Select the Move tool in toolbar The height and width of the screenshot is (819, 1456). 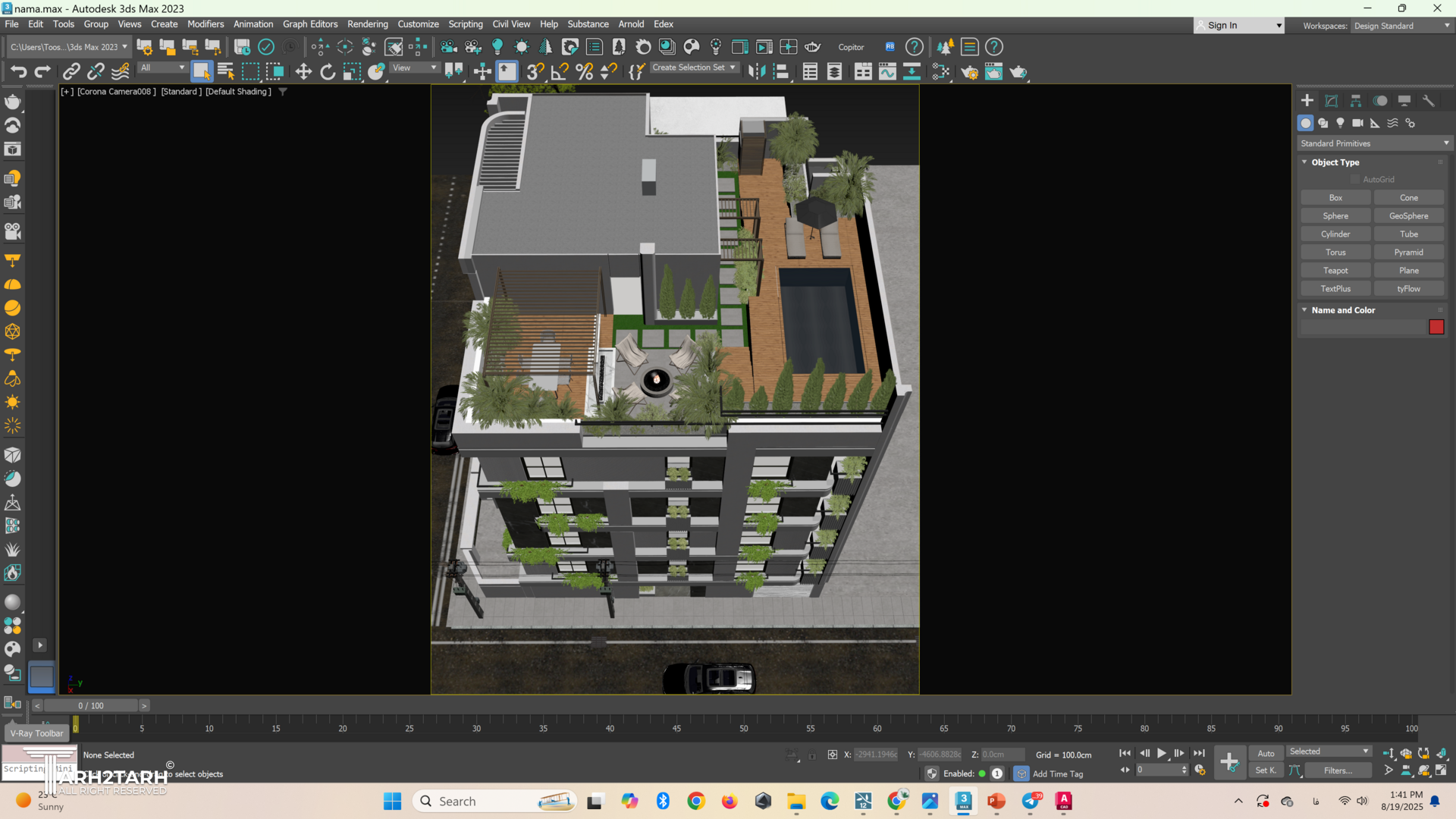303,72
